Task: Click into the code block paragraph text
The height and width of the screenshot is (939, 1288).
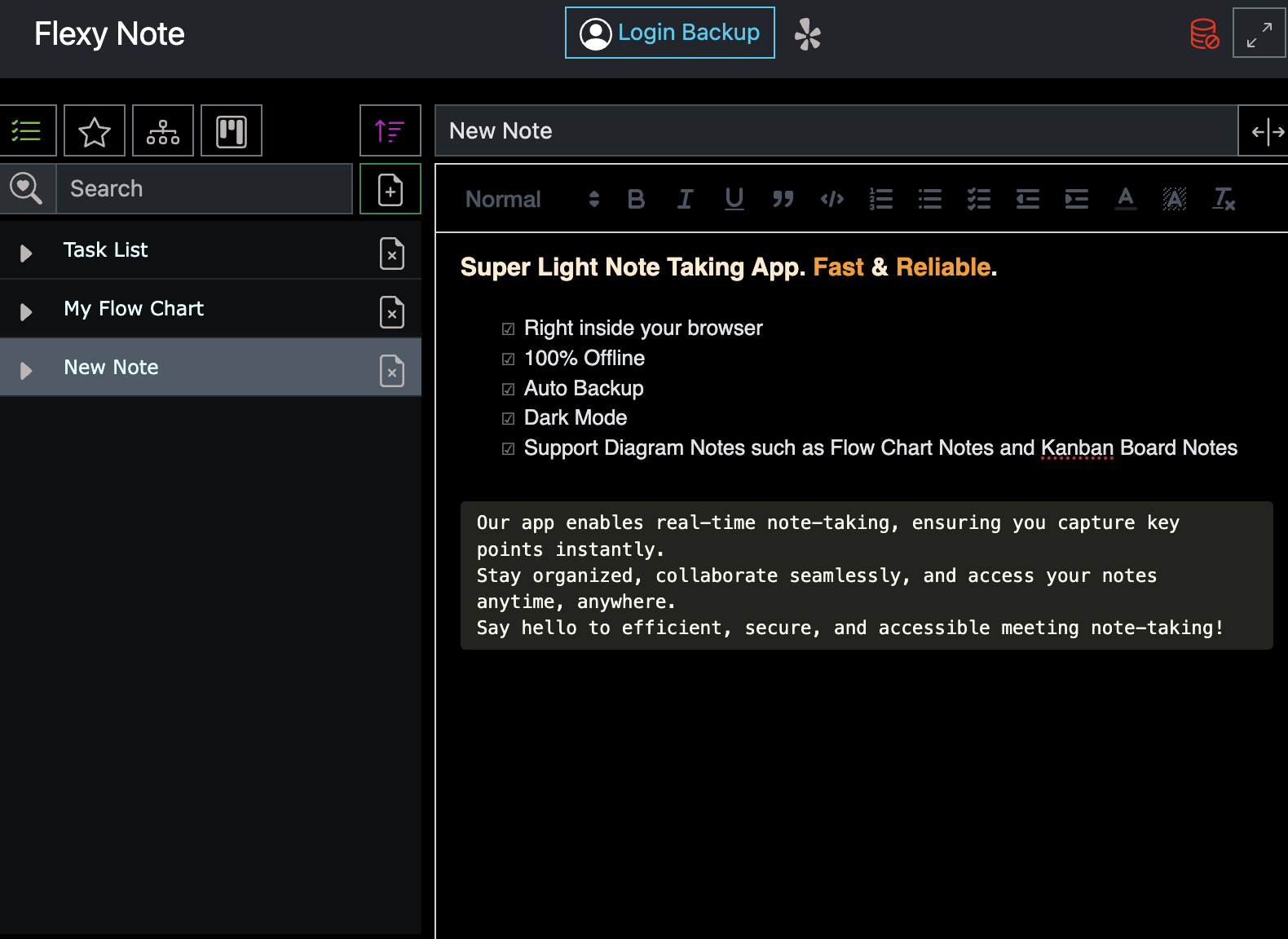Action: [867, 575]
